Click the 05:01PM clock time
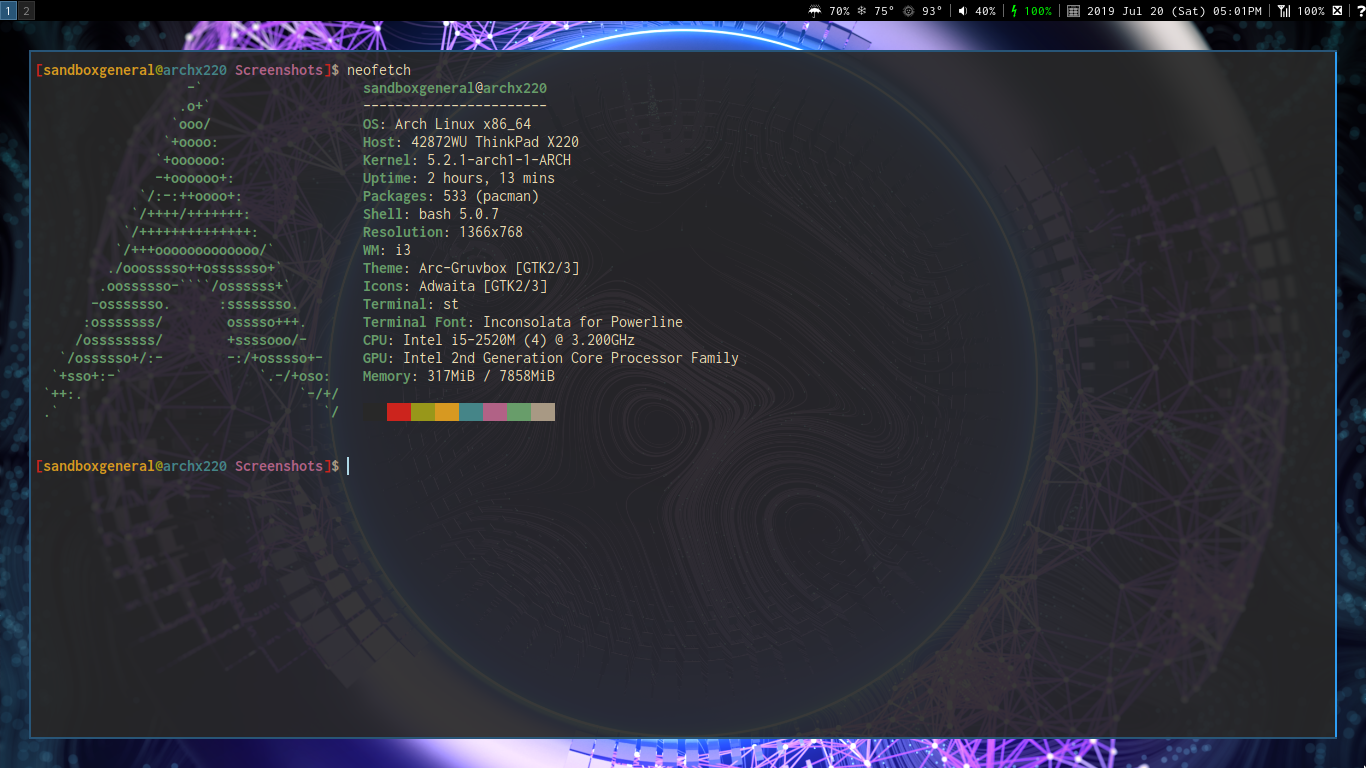This screenshot has height=768, width=1366. click(1236, 11)
